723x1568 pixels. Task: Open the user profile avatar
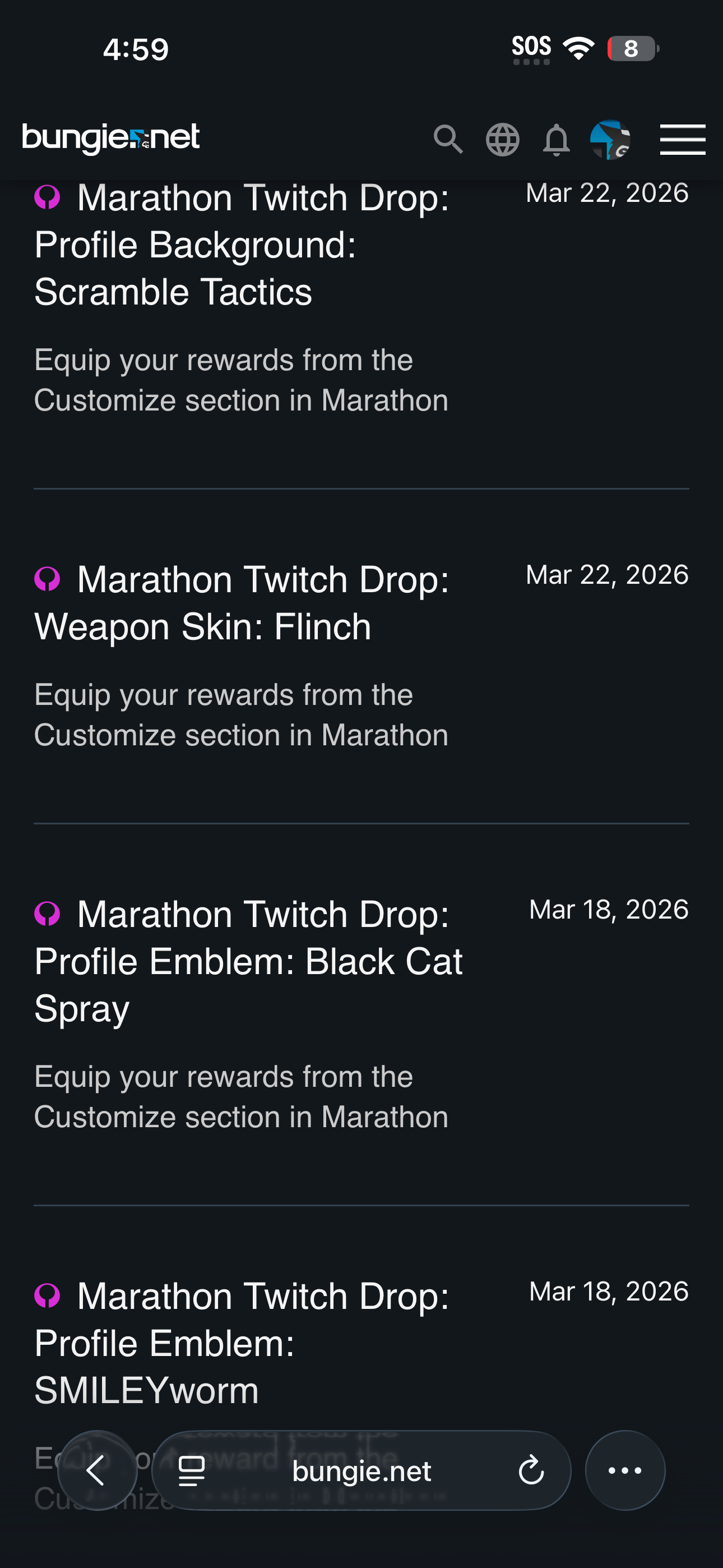pyautogui.click(x=610, y=140)
